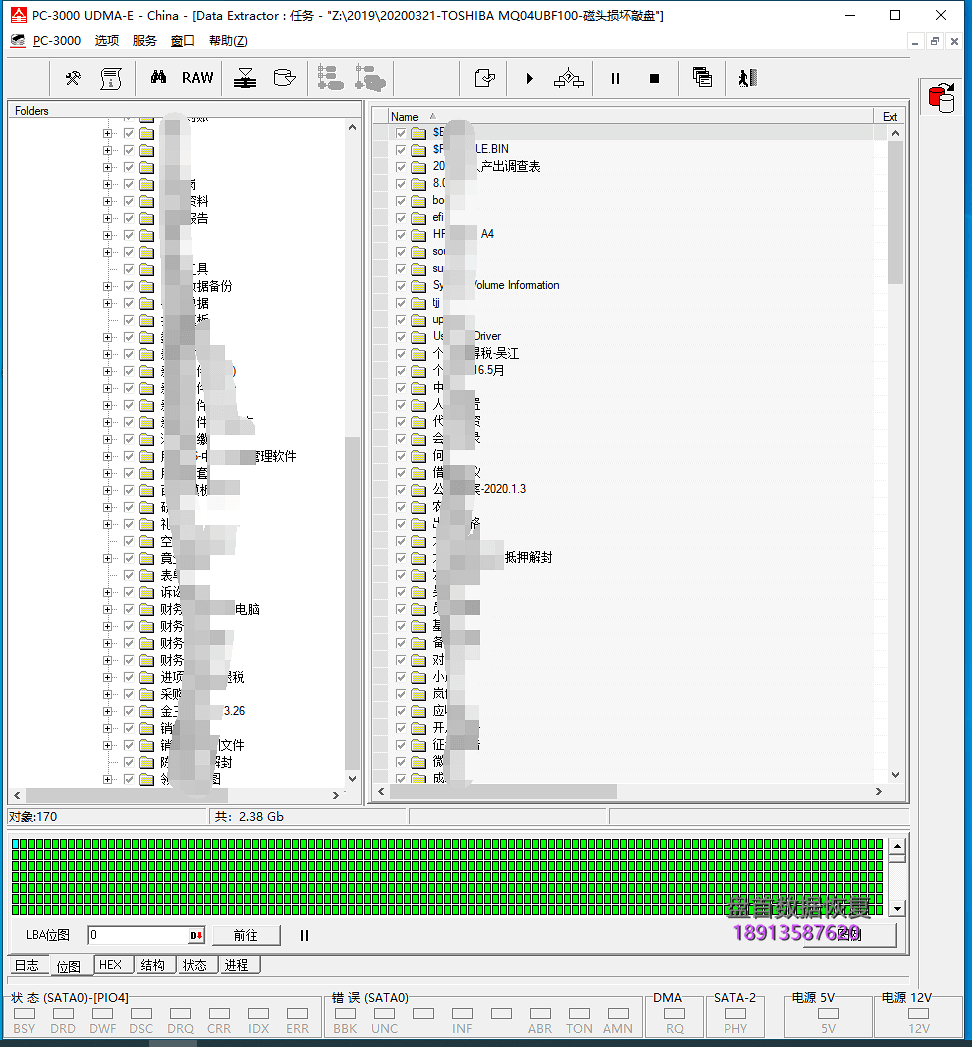Click the exit running-man icon
The height and width of the screenshot is (1047, 972).
pos(748,78)
